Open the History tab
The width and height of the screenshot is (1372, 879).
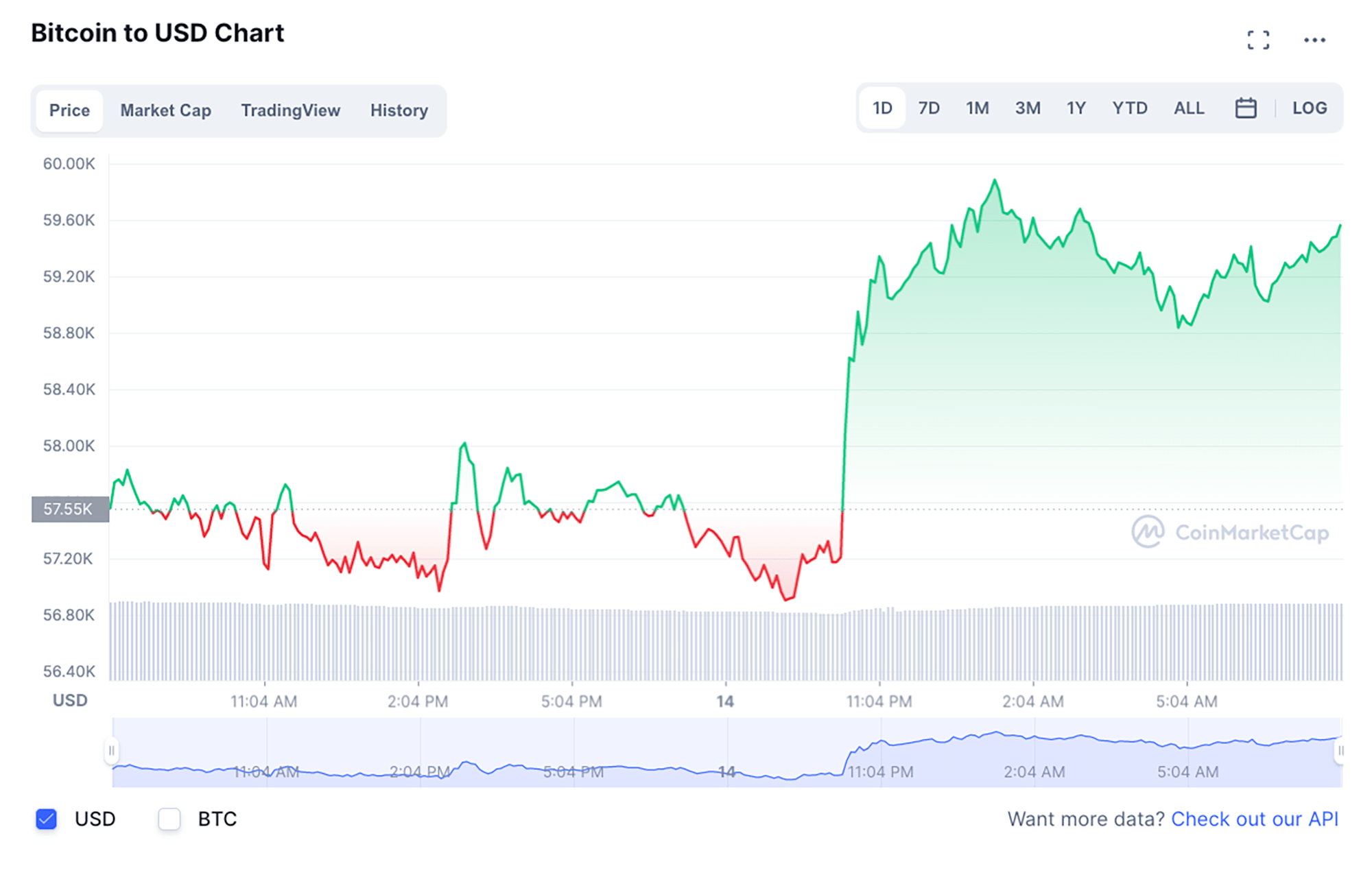[x=399, y=110]
